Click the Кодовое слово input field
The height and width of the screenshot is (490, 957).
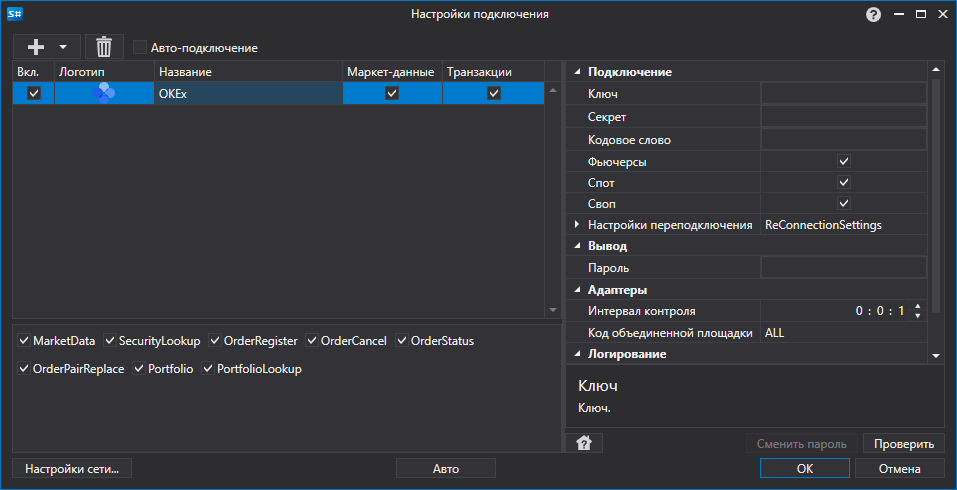click(843, 140)
